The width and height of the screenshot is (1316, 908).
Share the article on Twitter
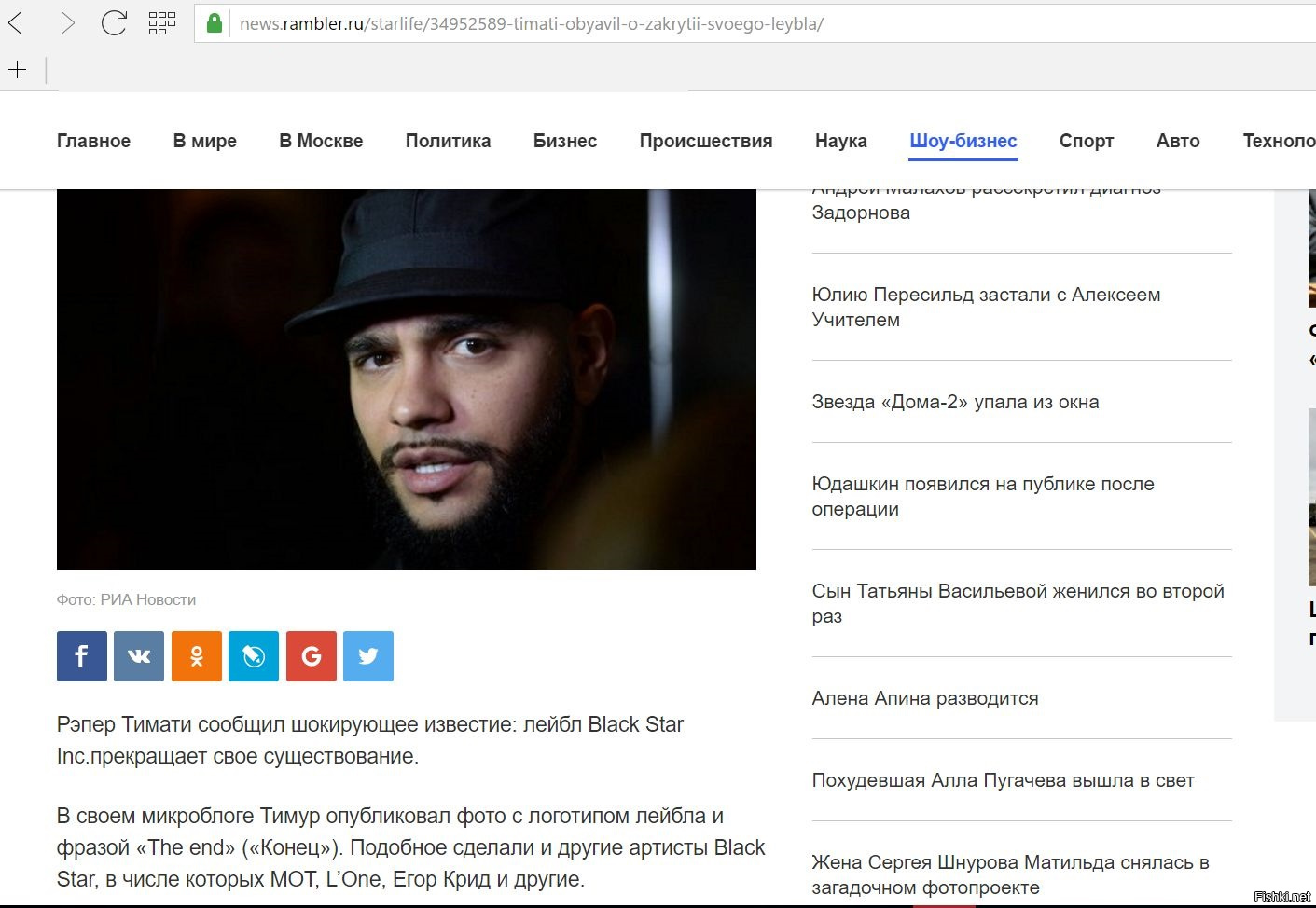click(368, 656)
